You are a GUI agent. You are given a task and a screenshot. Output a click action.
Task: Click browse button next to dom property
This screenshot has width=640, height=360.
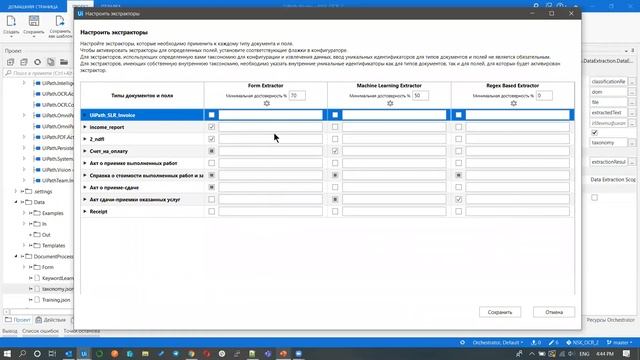632,92
